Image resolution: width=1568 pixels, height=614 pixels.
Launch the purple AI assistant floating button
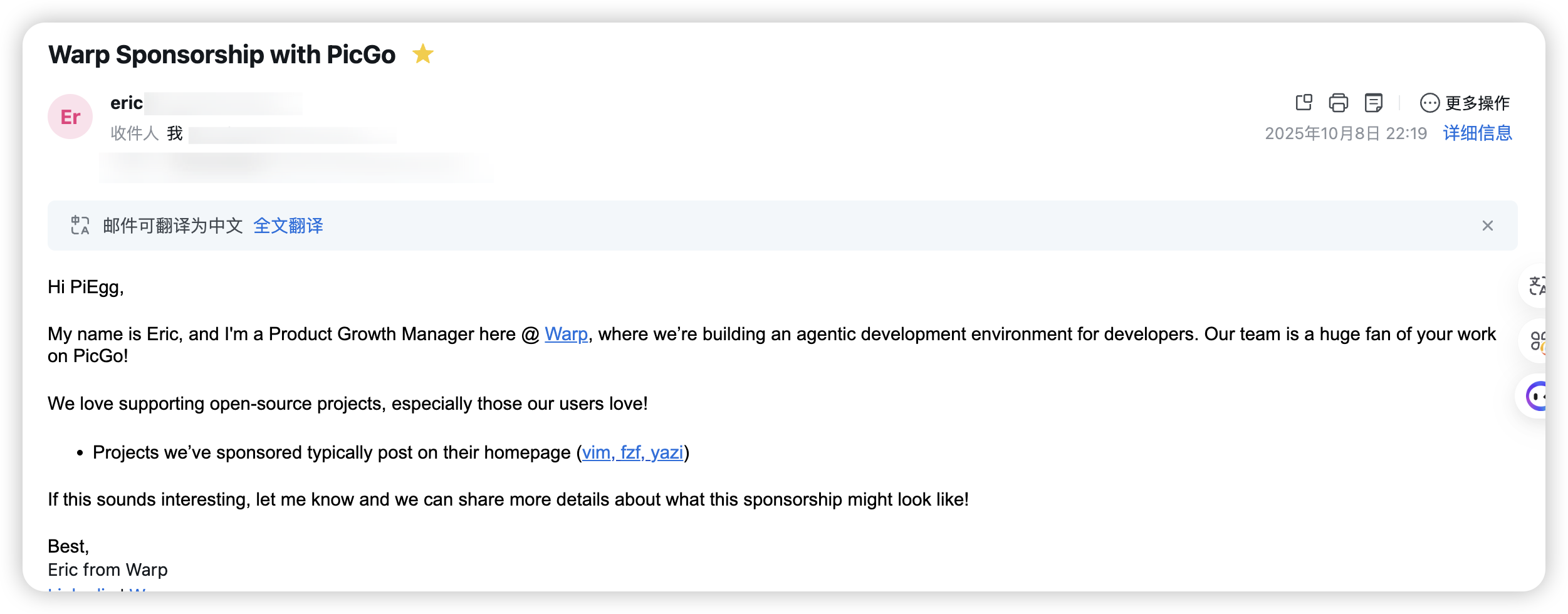[1535, 396]
